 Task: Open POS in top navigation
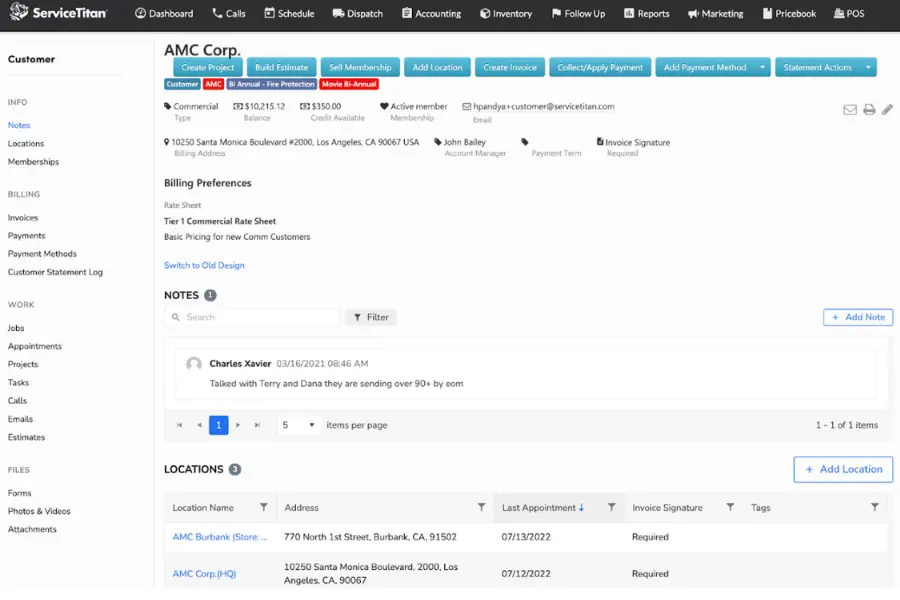pos(849,13)
